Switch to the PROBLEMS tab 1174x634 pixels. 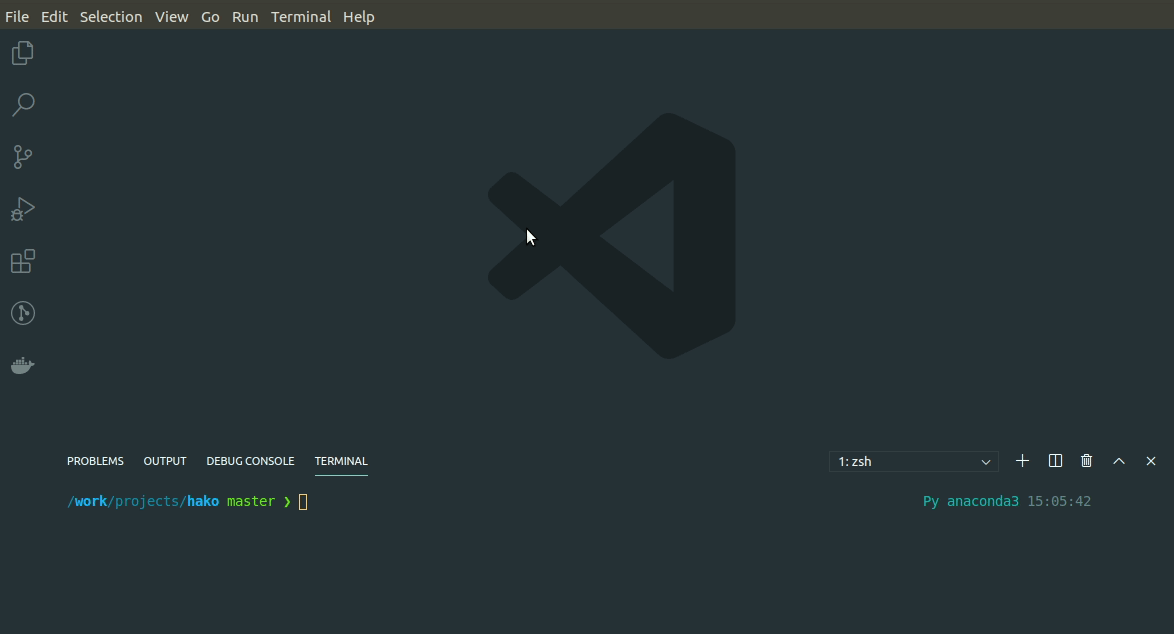coord(95,461)
